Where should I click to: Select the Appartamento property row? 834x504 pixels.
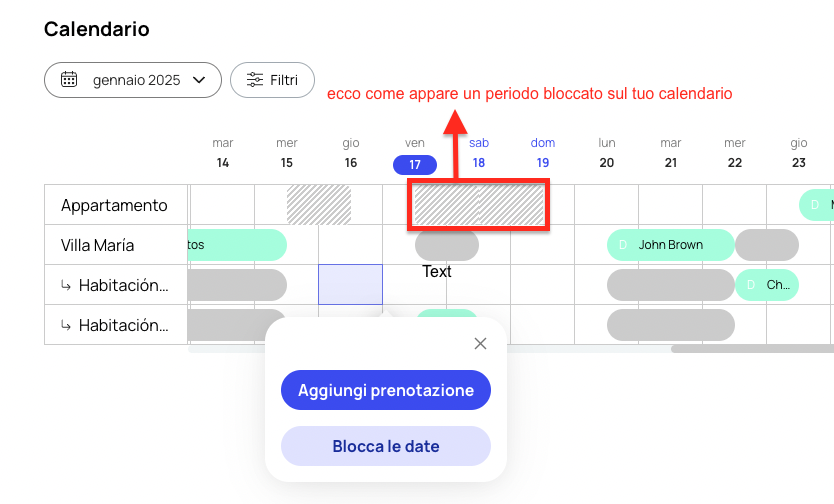tap(116, 205)
